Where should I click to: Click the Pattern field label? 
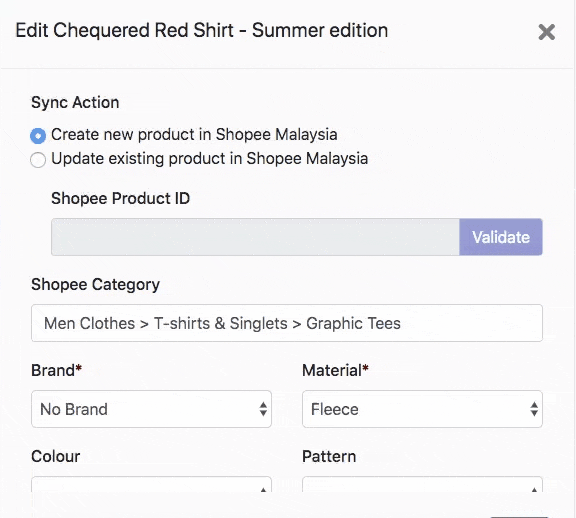click(x=329, y=456)
